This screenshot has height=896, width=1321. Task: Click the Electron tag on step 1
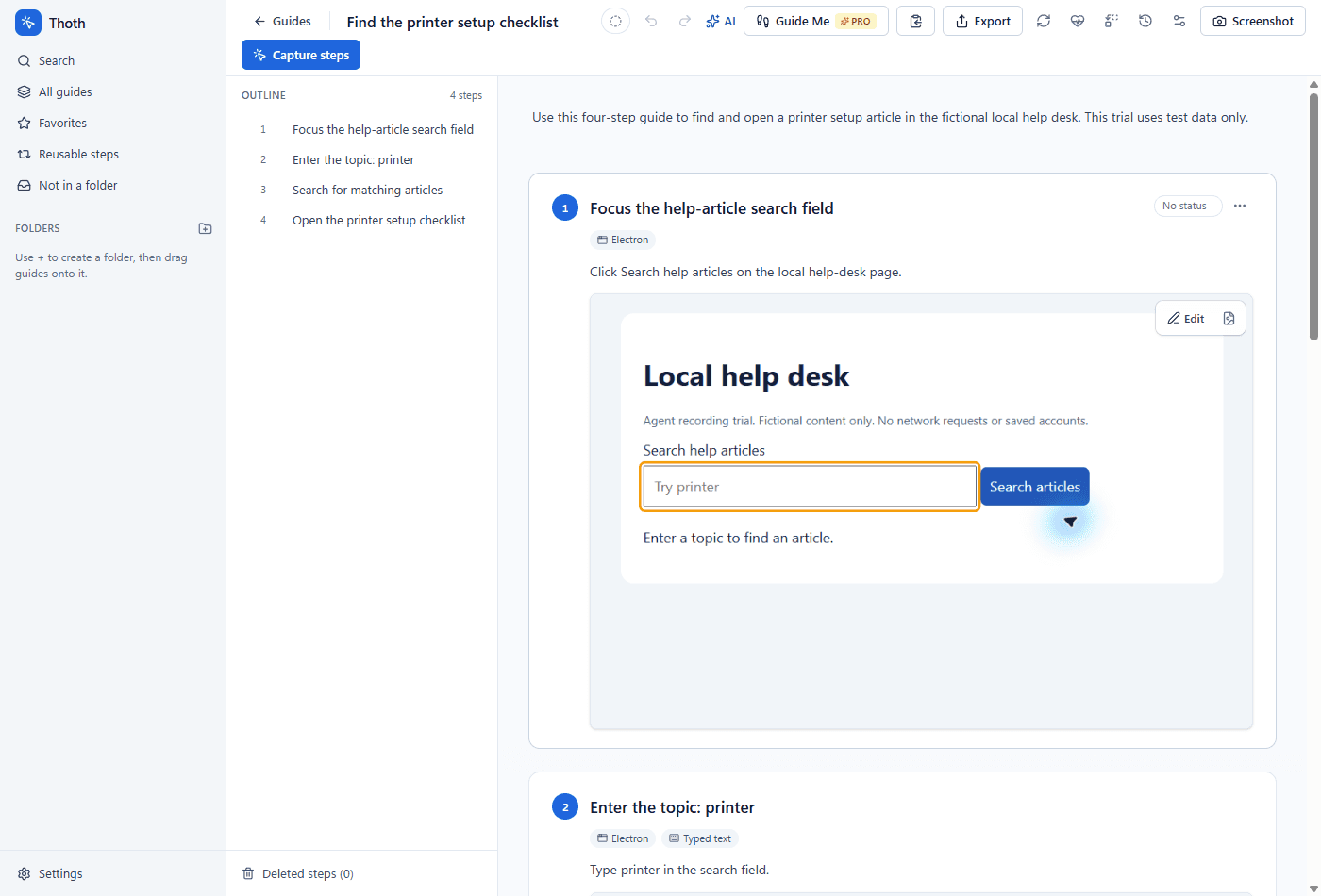click(x=623, y=240)
